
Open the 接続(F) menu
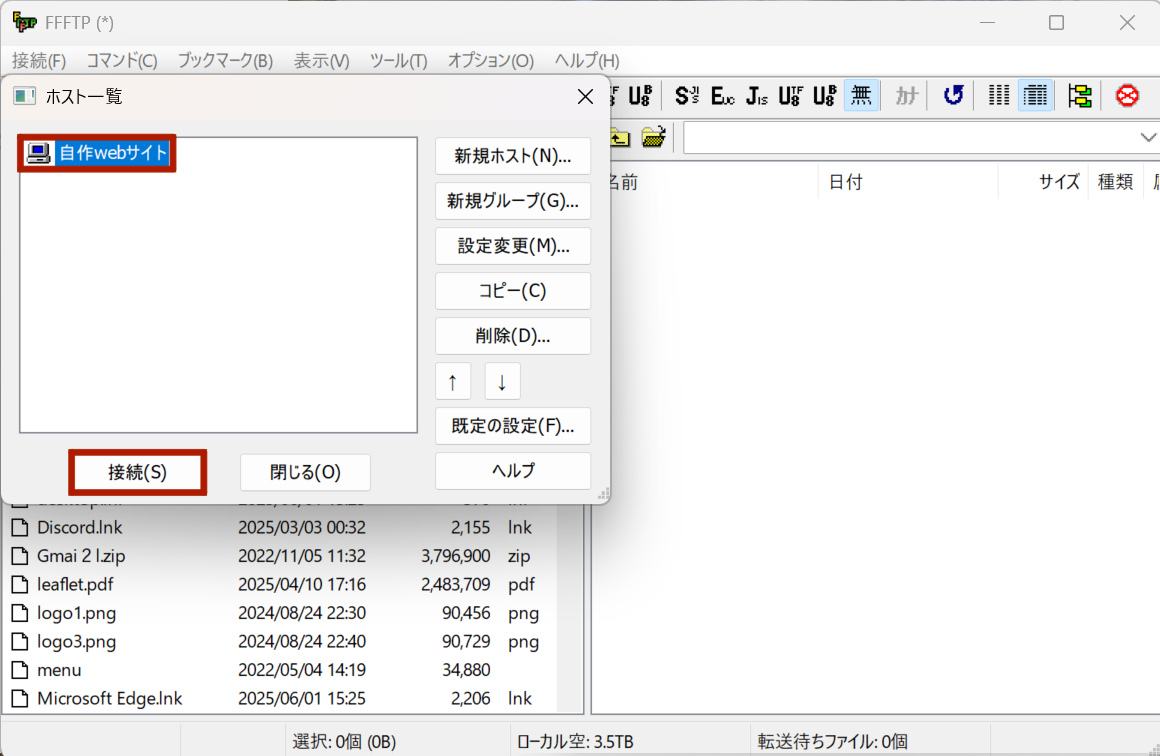click(x=39, y=61)
